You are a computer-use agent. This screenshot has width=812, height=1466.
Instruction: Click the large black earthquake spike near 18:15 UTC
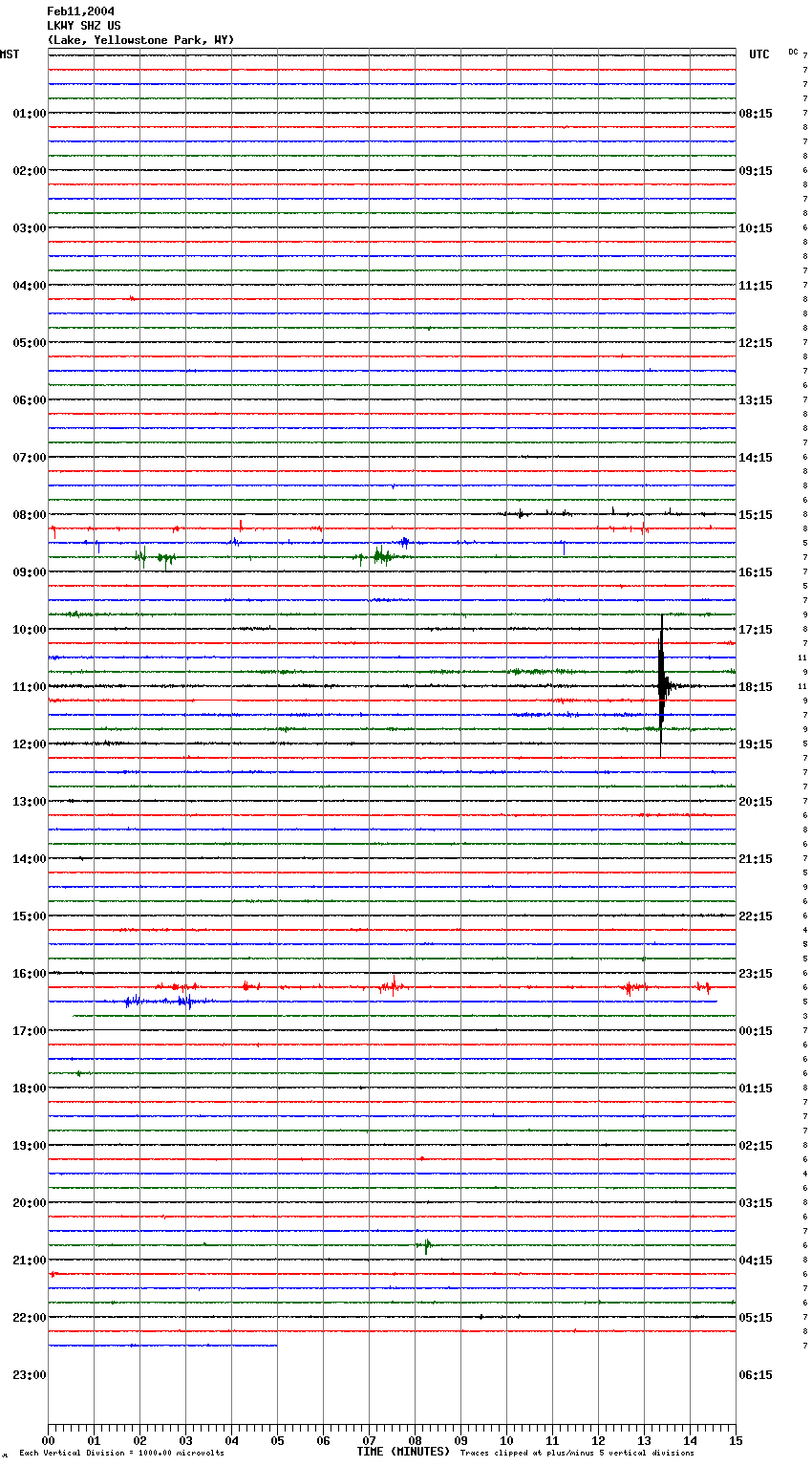662,685
